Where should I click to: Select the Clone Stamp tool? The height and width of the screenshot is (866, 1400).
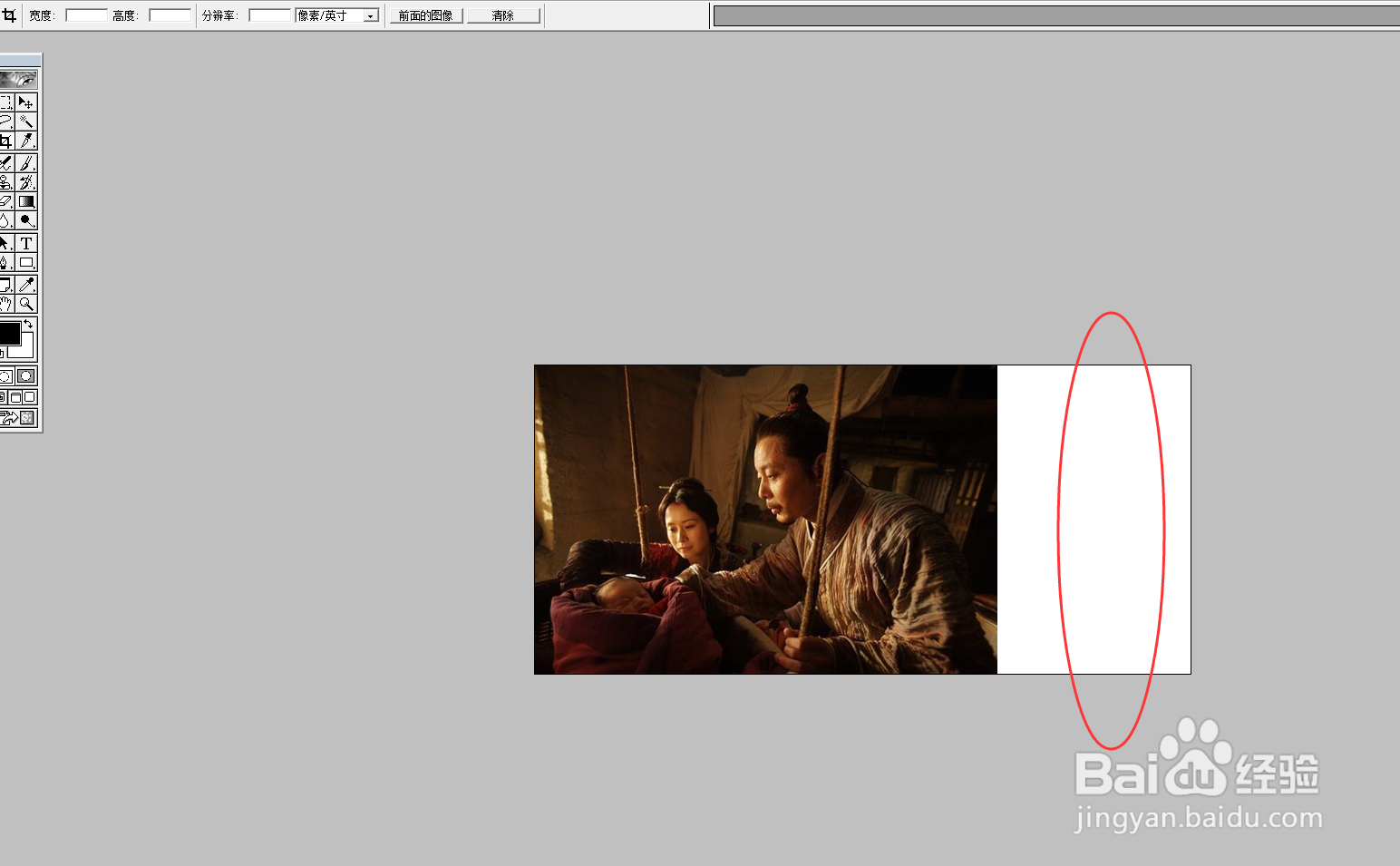tap(5, 182)
